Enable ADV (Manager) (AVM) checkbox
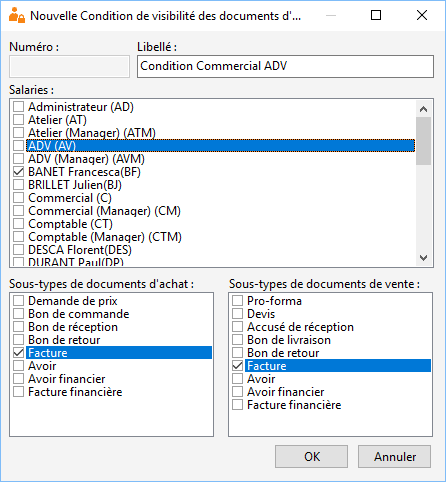 point(19,159)
